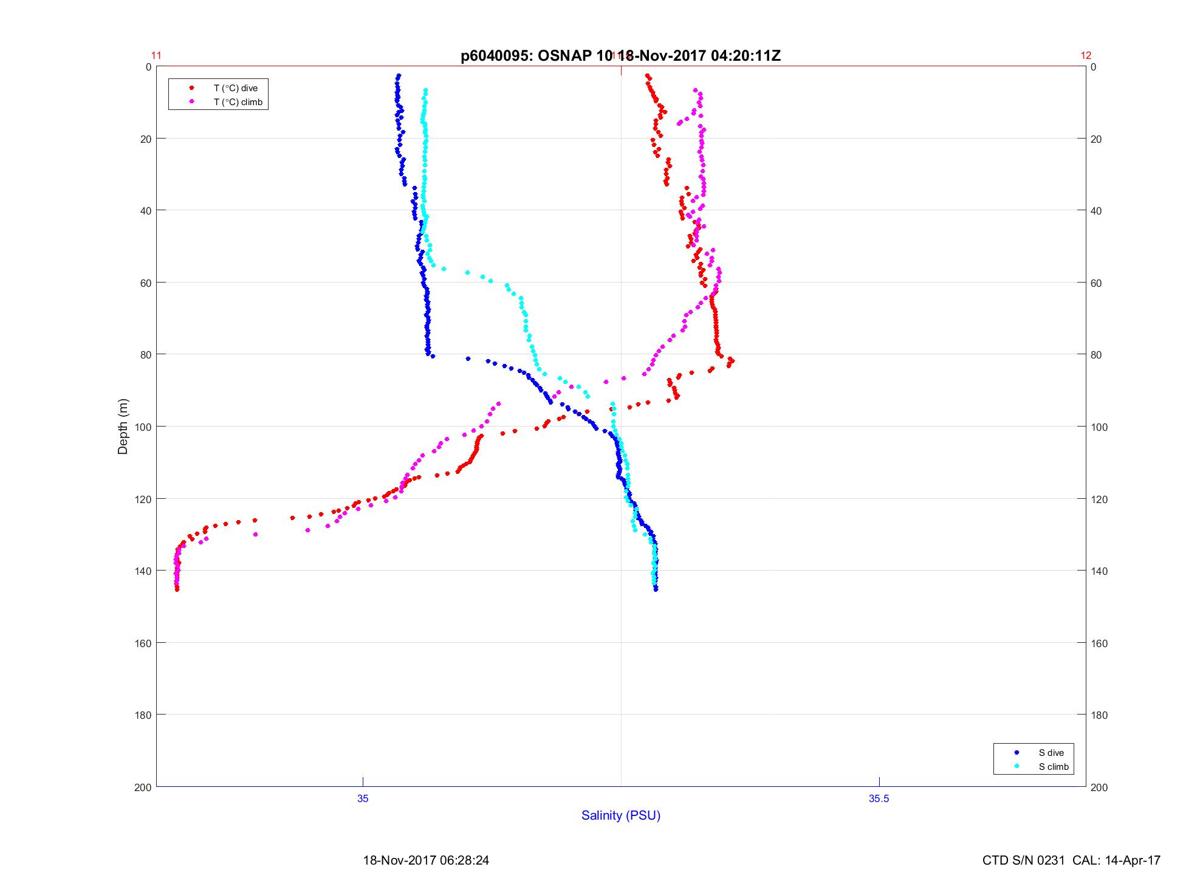Click the '40' tick on left depth axis
Image resolution: width=1200 pixels, height=885 pixels.
145,211
